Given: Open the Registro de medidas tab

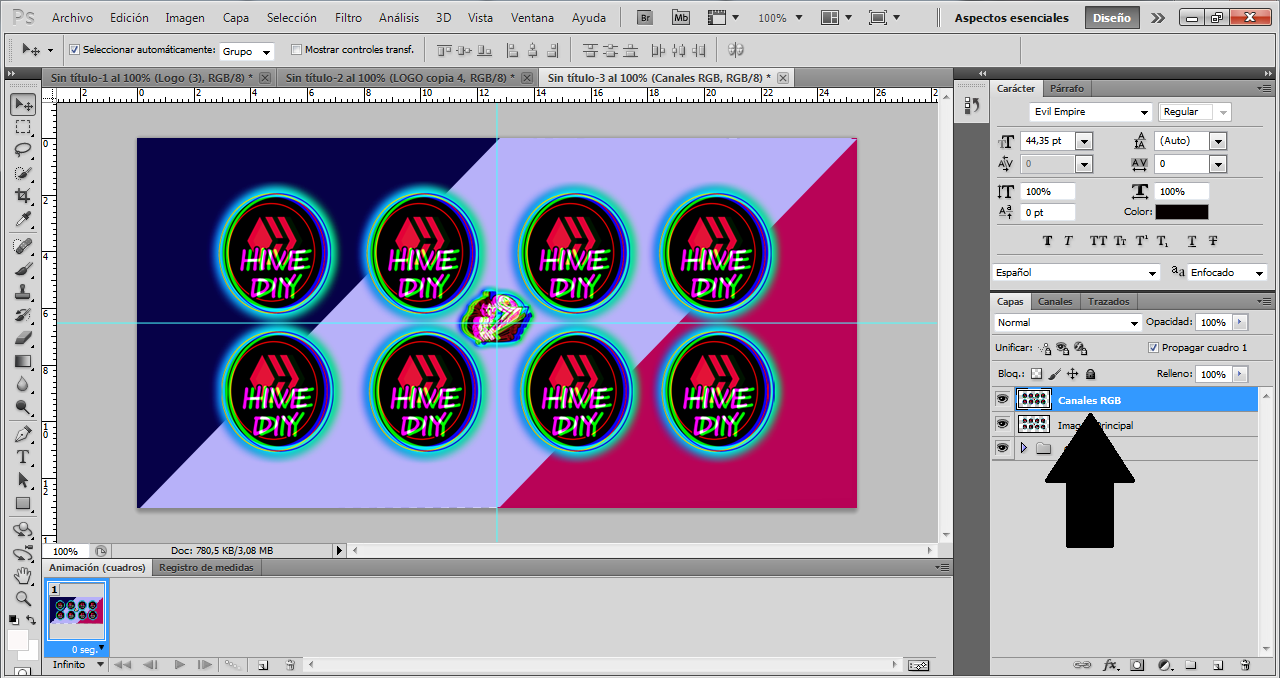Looking at the screenshot, I should coord(207,567).
